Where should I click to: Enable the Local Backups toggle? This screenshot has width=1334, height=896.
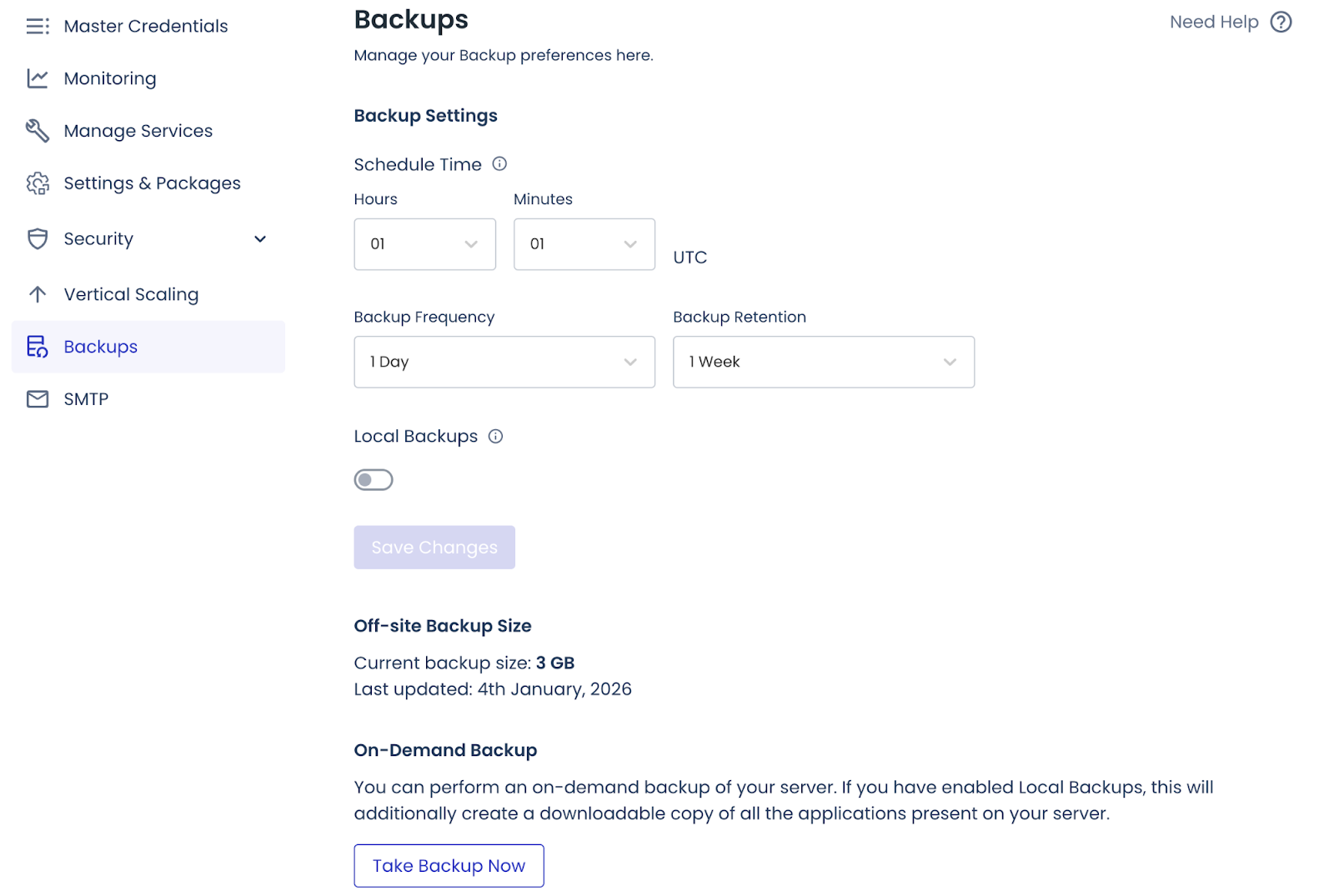pos(374,479)
